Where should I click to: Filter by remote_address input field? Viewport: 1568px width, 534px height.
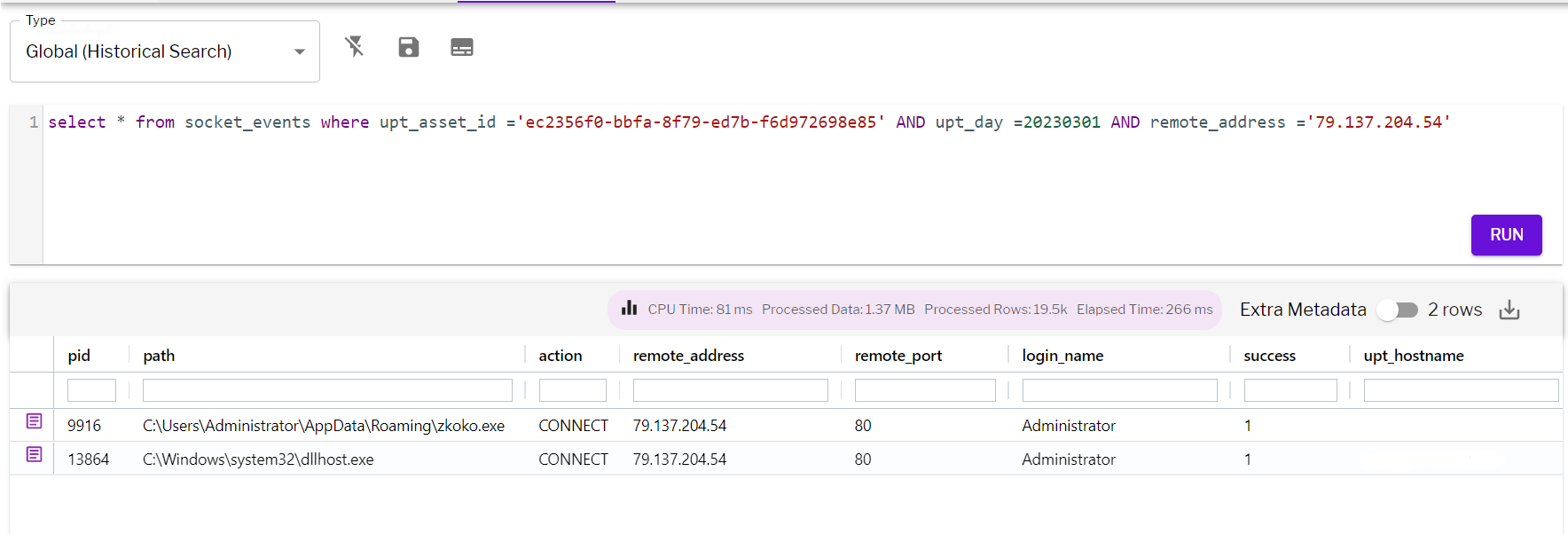(730, 390)
